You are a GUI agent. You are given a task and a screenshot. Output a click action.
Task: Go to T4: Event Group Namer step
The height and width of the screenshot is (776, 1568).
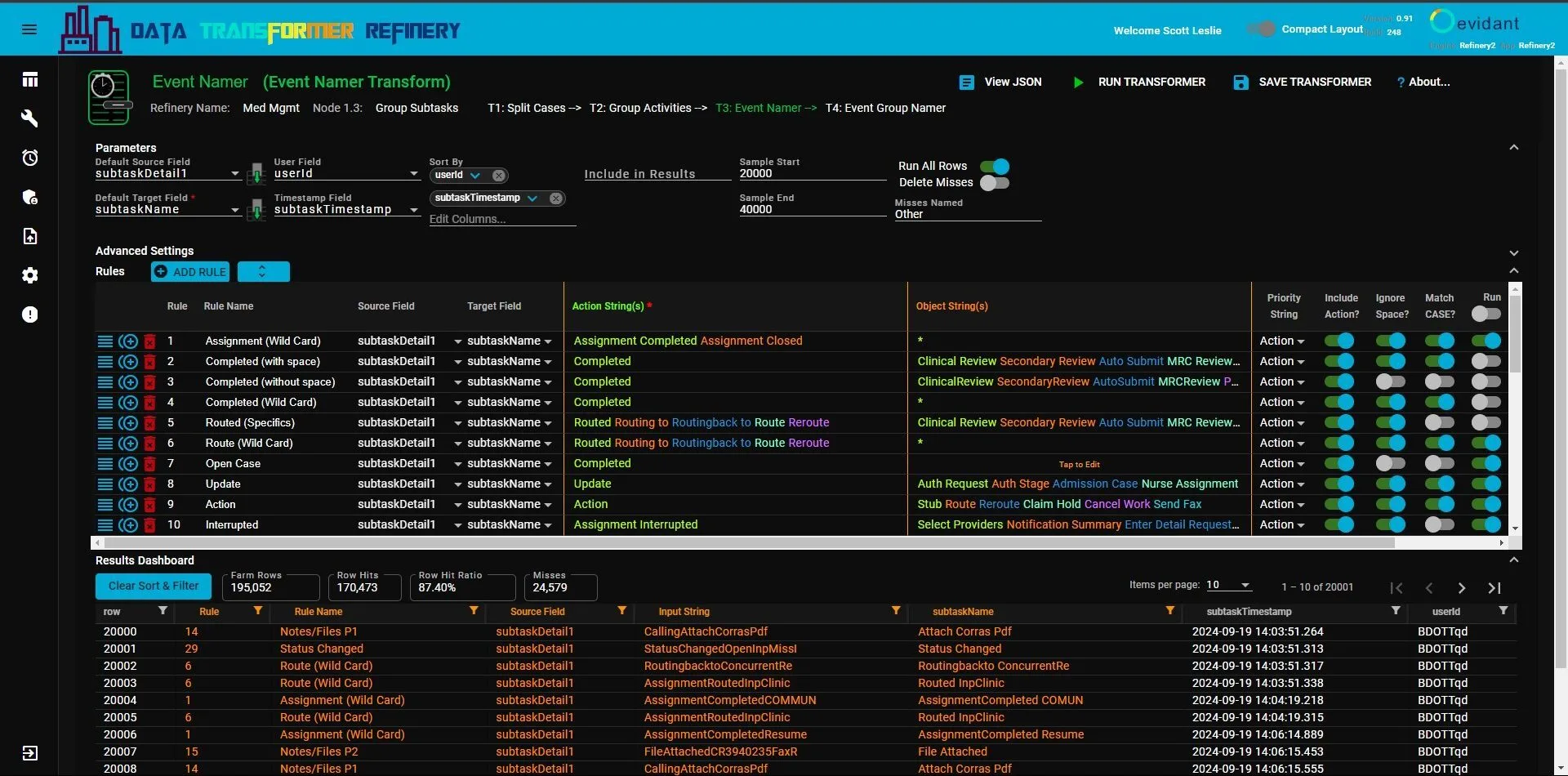pyautogui.click(x=885, y=108)
